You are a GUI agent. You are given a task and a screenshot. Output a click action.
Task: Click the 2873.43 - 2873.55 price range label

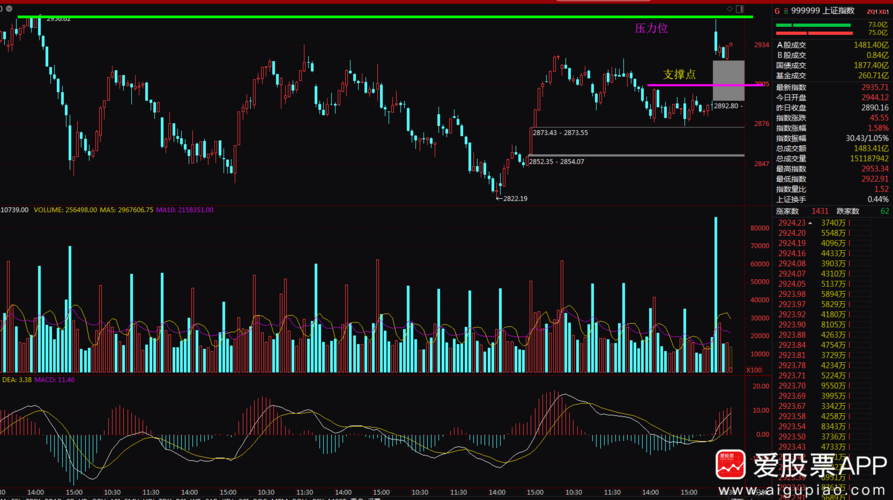click(560, 133)
